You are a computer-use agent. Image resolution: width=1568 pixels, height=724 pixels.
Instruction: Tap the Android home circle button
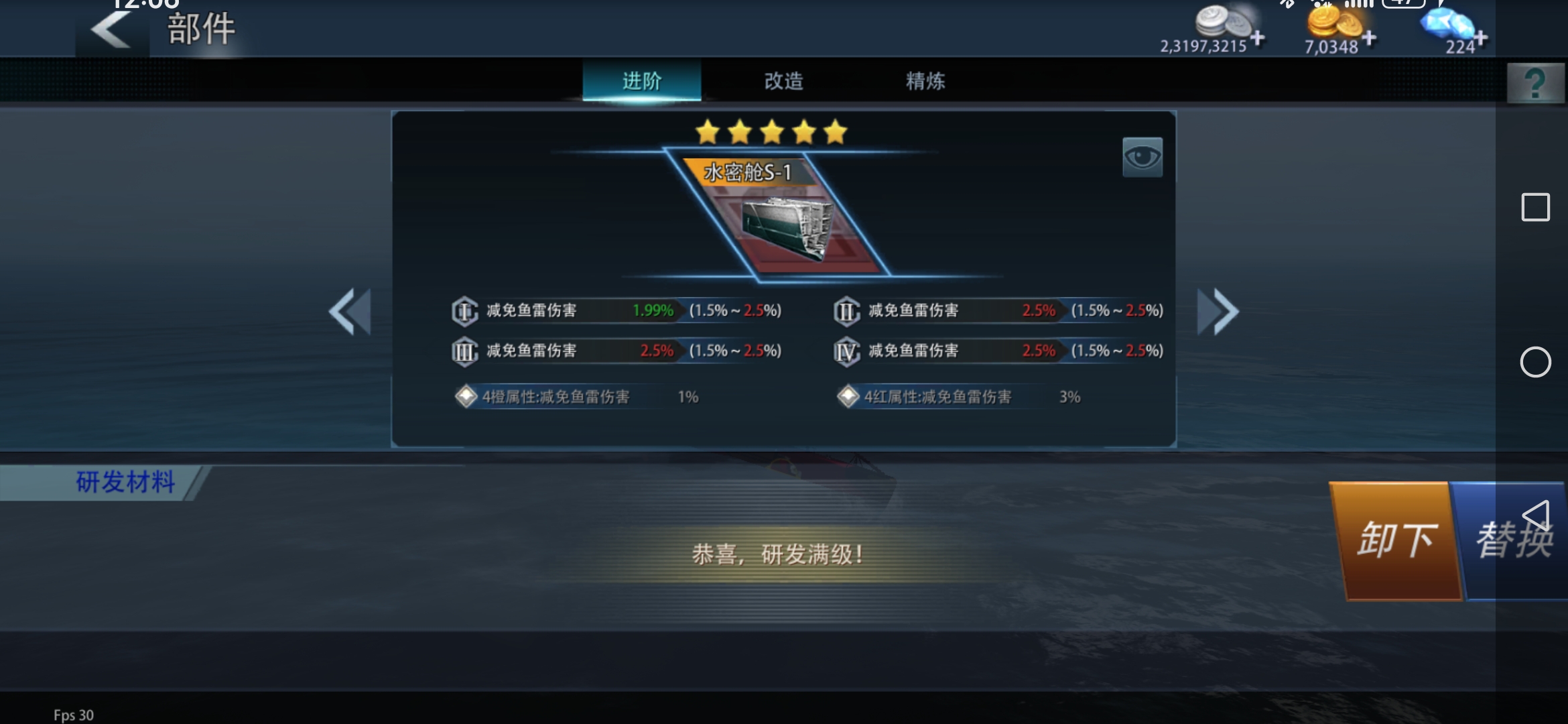1535,362
